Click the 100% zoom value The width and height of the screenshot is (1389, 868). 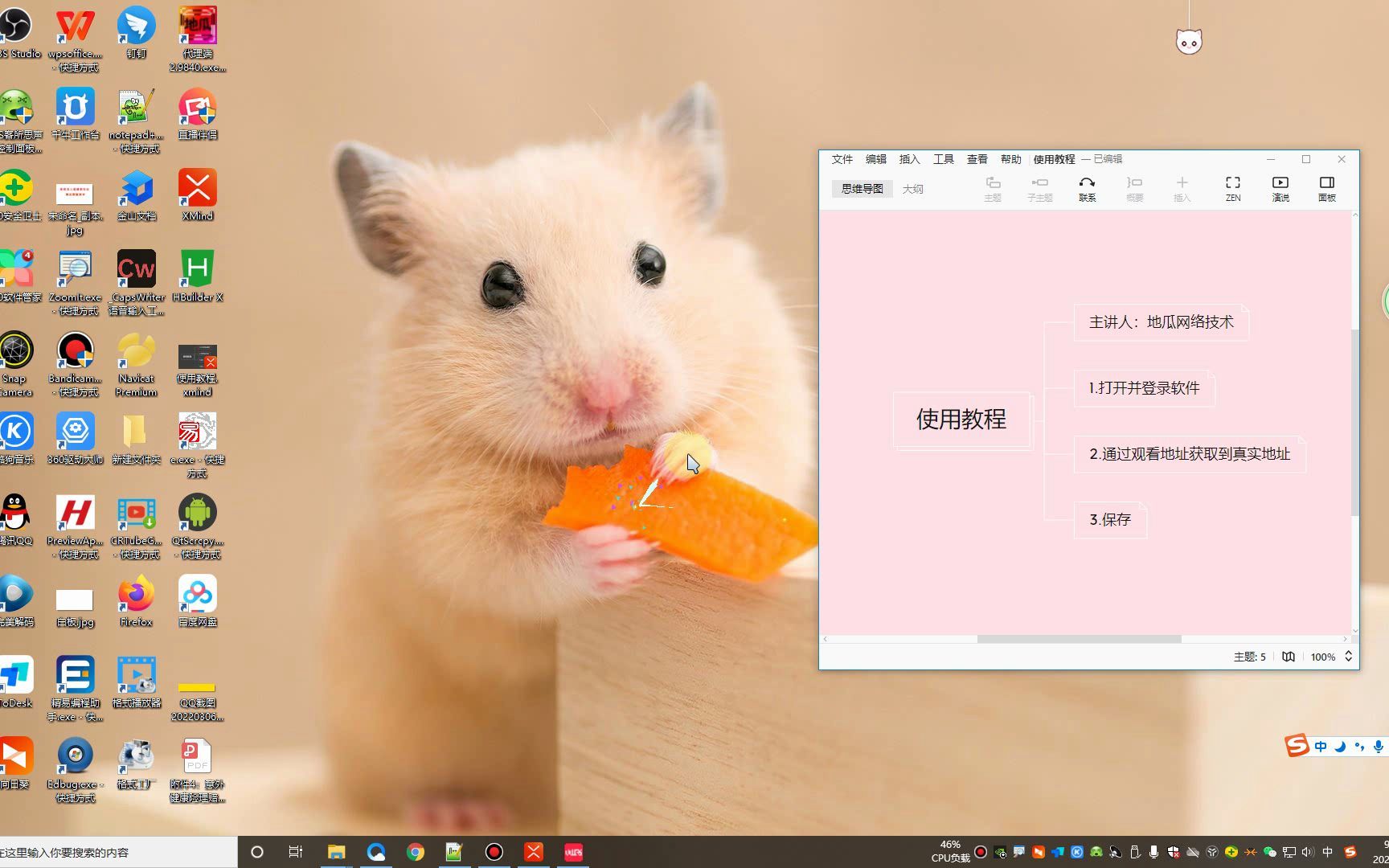[1323, 657]
